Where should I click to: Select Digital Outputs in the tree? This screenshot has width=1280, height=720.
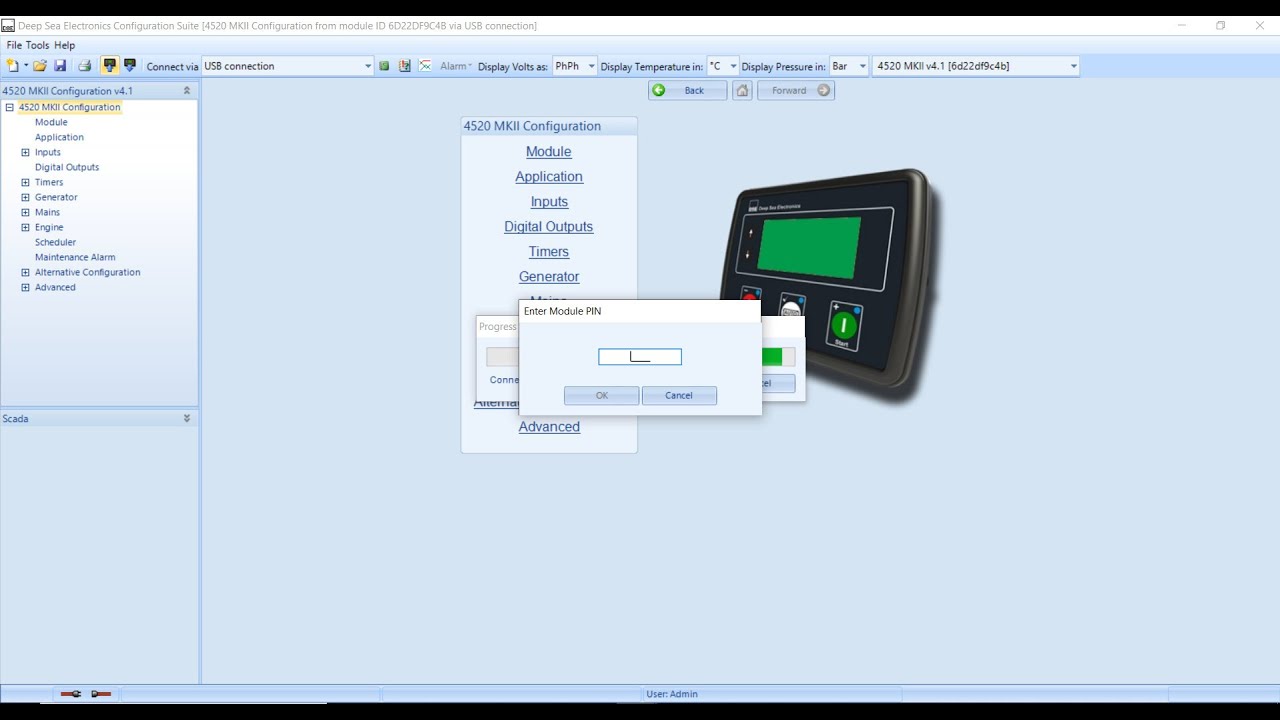tap(67, 167)
